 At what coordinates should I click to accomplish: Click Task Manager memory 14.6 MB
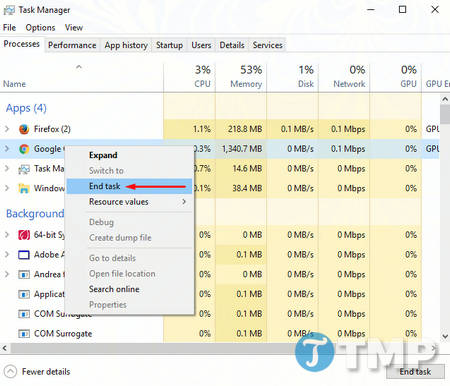247,169
